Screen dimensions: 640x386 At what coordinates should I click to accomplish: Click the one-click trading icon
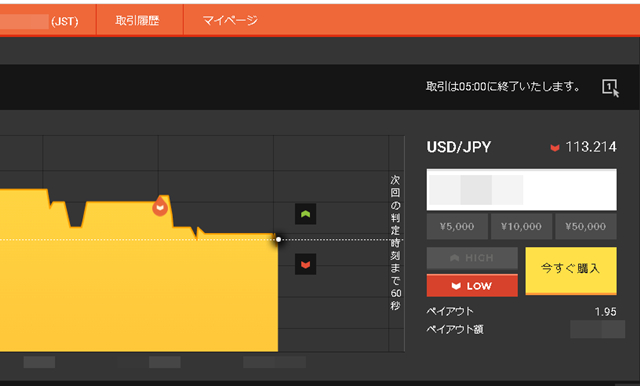[611, 88]
